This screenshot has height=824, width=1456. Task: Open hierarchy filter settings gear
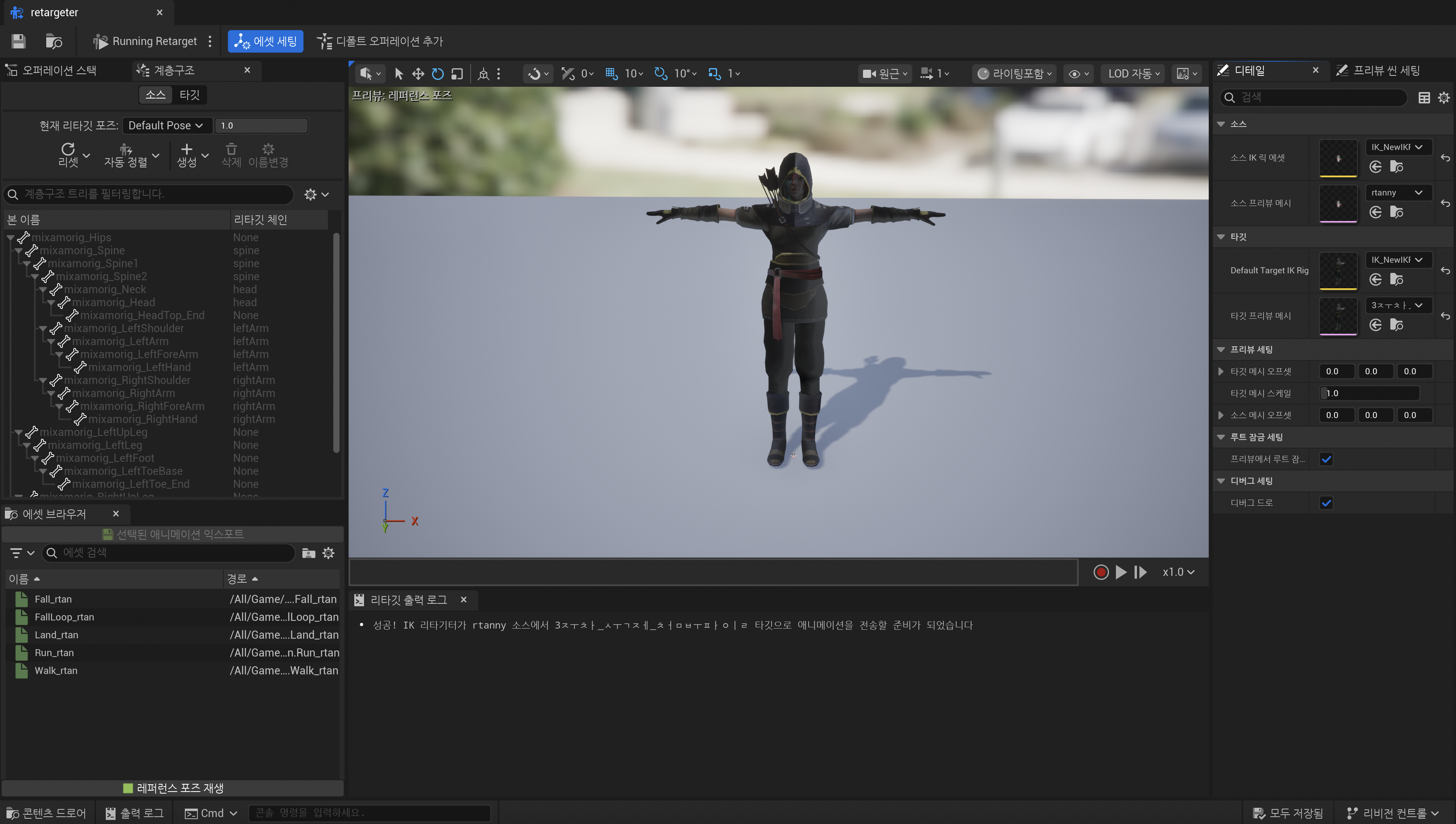pos(316,194)
